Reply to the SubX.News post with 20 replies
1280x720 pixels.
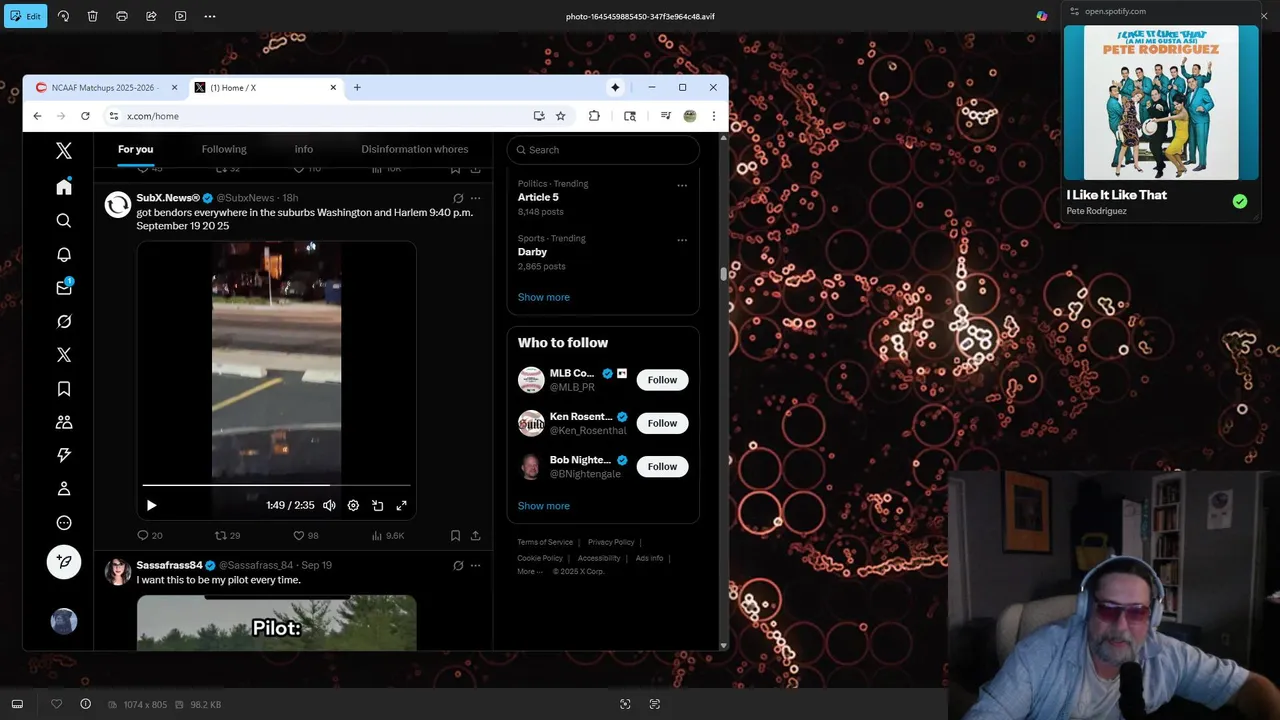(x=150, y=536)
